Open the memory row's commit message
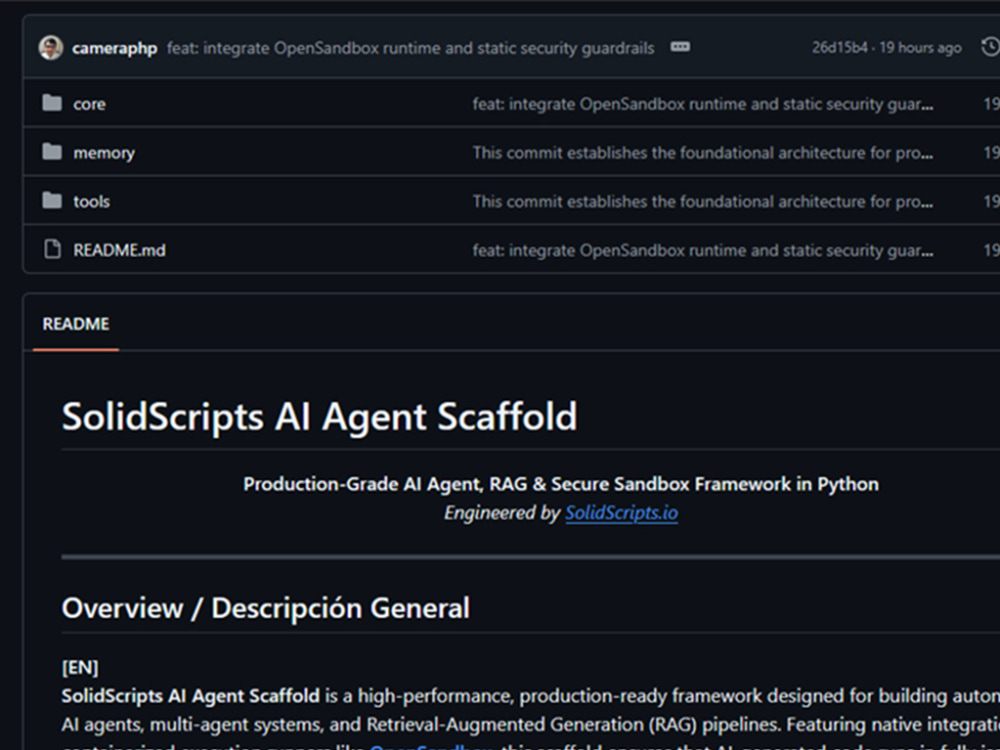This screenshot has width=1000, height=750. [703, 153]
